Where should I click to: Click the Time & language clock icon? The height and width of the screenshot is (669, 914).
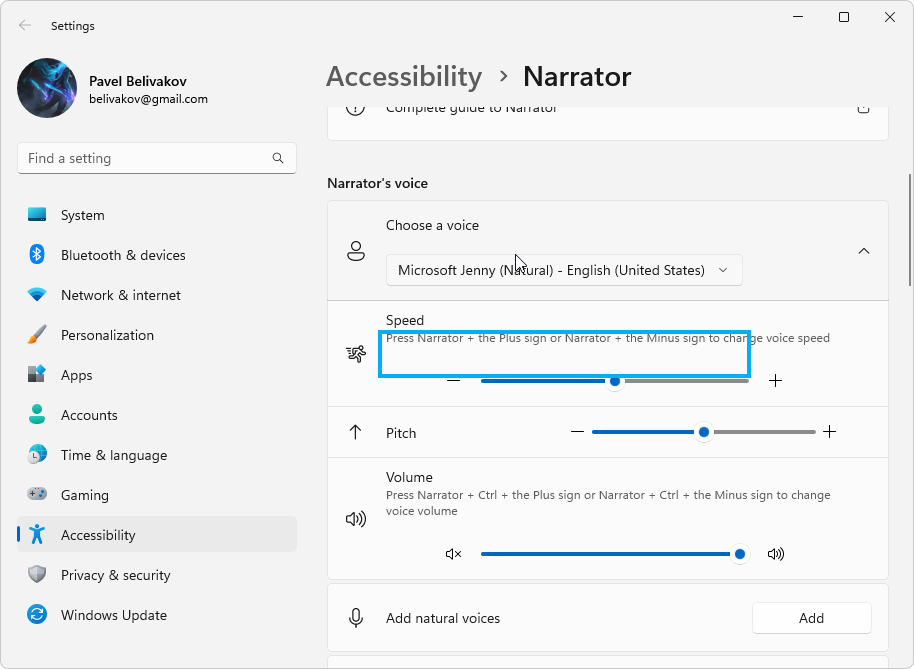click(37, 455)
